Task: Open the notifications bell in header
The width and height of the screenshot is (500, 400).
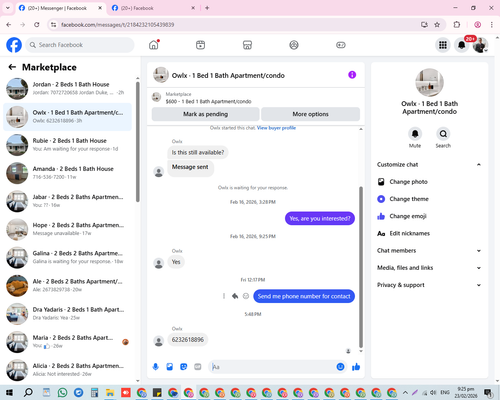Action: [462, 45]
